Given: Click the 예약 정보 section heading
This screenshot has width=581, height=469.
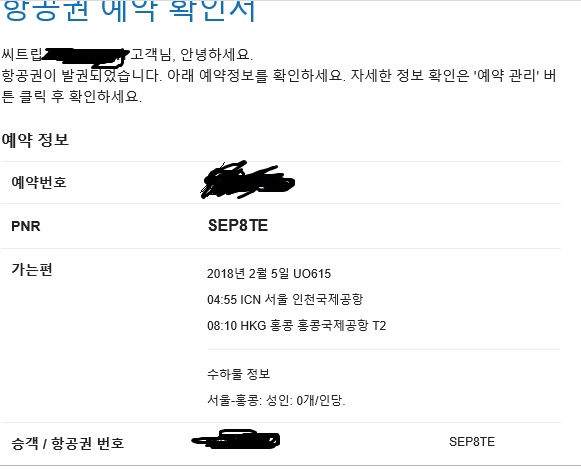Looking at the screenshot, I should pyautogui.click(x=35, y=140).
